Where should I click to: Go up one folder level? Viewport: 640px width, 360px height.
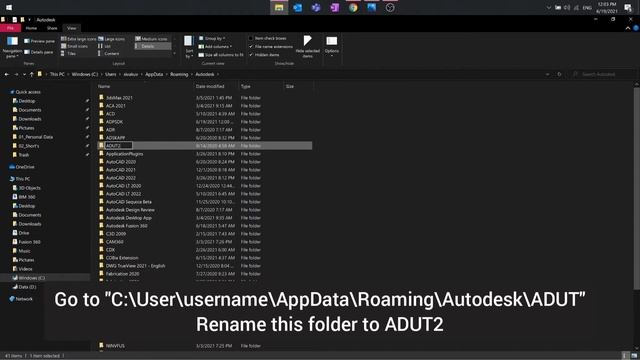[31, 74]
